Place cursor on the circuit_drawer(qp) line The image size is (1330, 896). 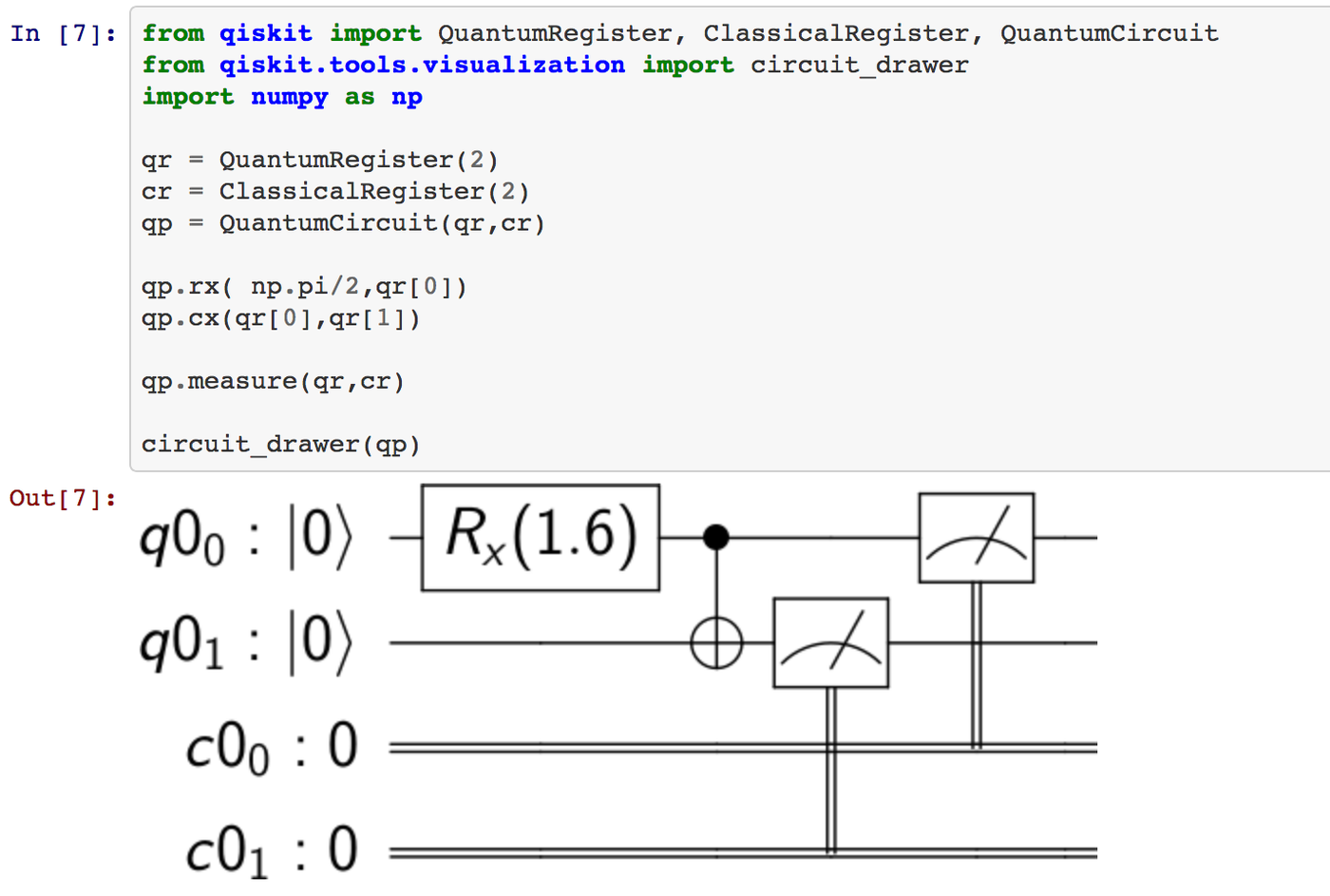click(281, 445)
